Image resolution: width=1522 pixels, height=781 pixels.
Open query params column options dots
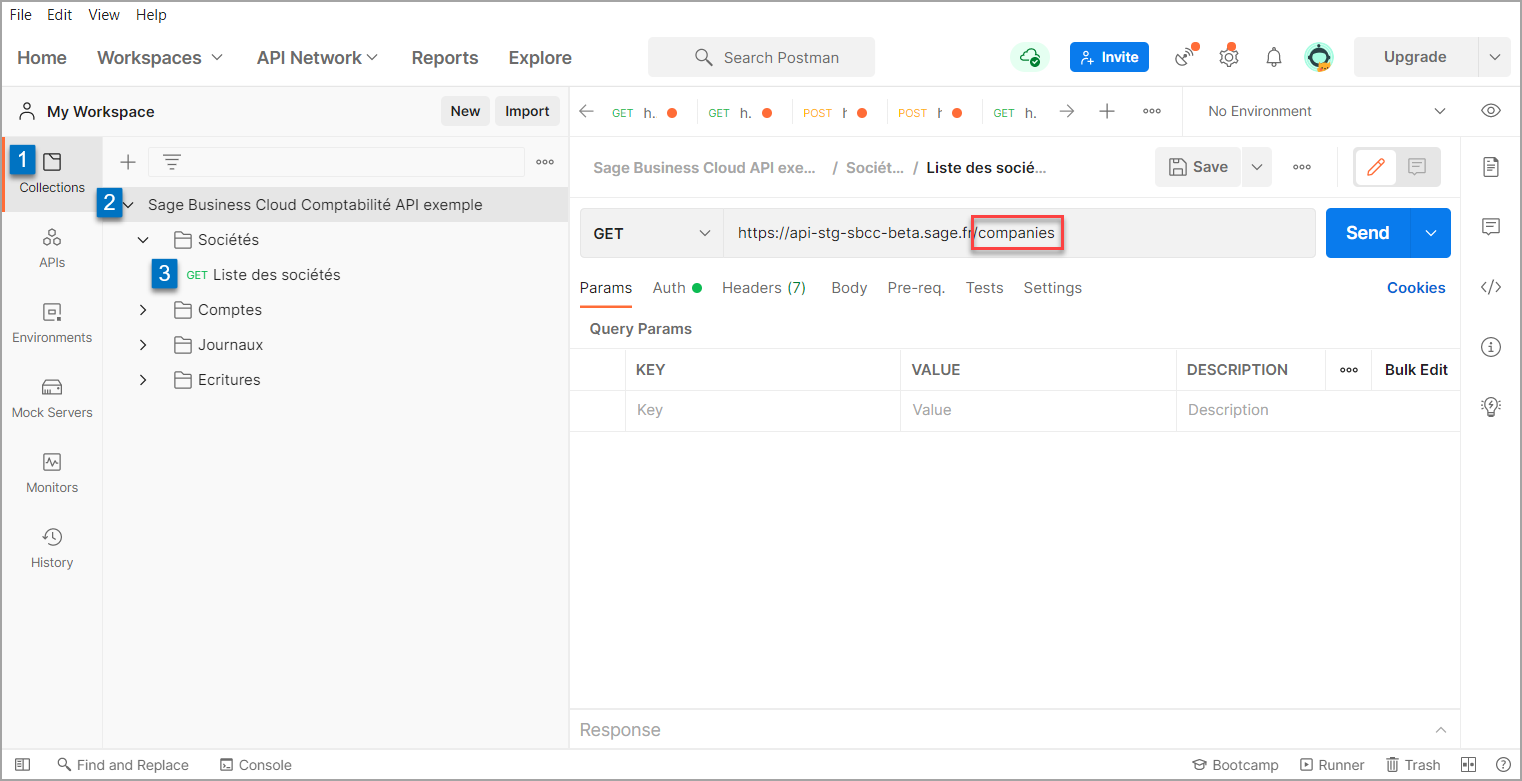[1349, 370]
